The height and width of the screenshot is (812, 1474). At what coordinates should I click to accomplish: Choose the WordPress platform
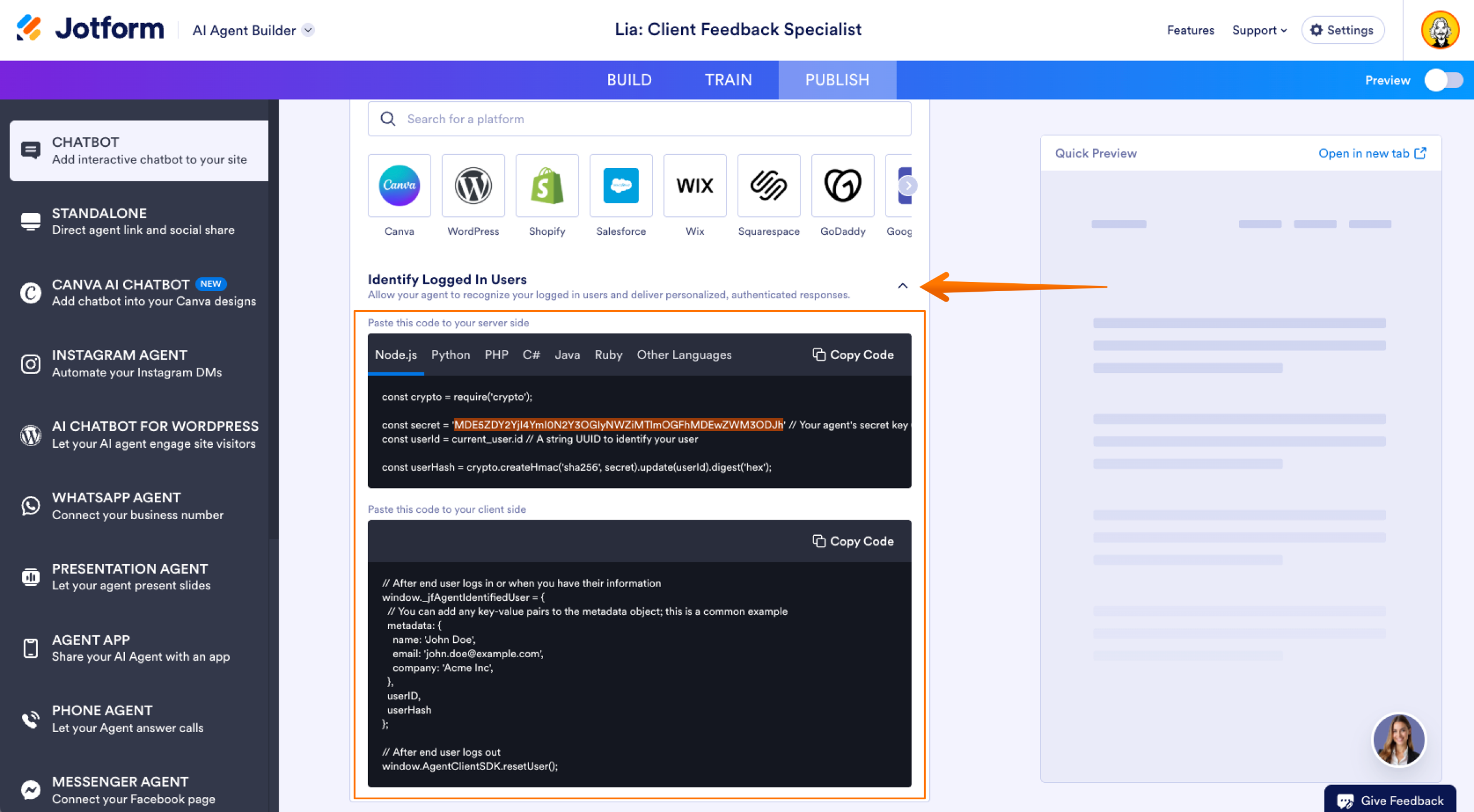(473, 185)
